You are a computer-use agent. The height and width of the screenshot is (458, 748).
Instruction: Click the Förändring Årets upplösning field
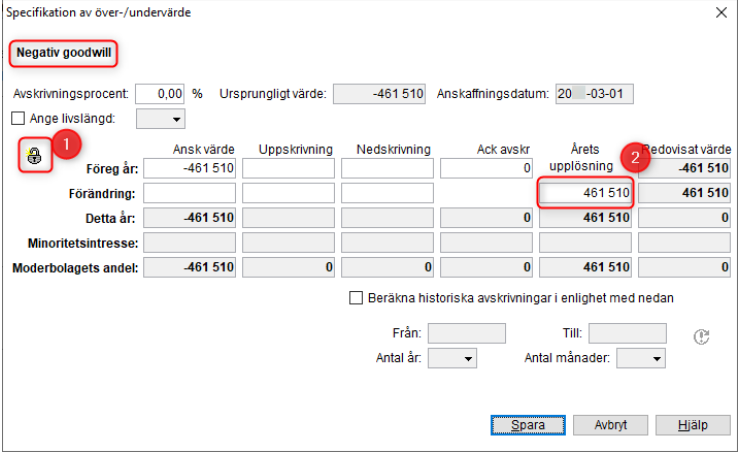[x=585, y=193]
